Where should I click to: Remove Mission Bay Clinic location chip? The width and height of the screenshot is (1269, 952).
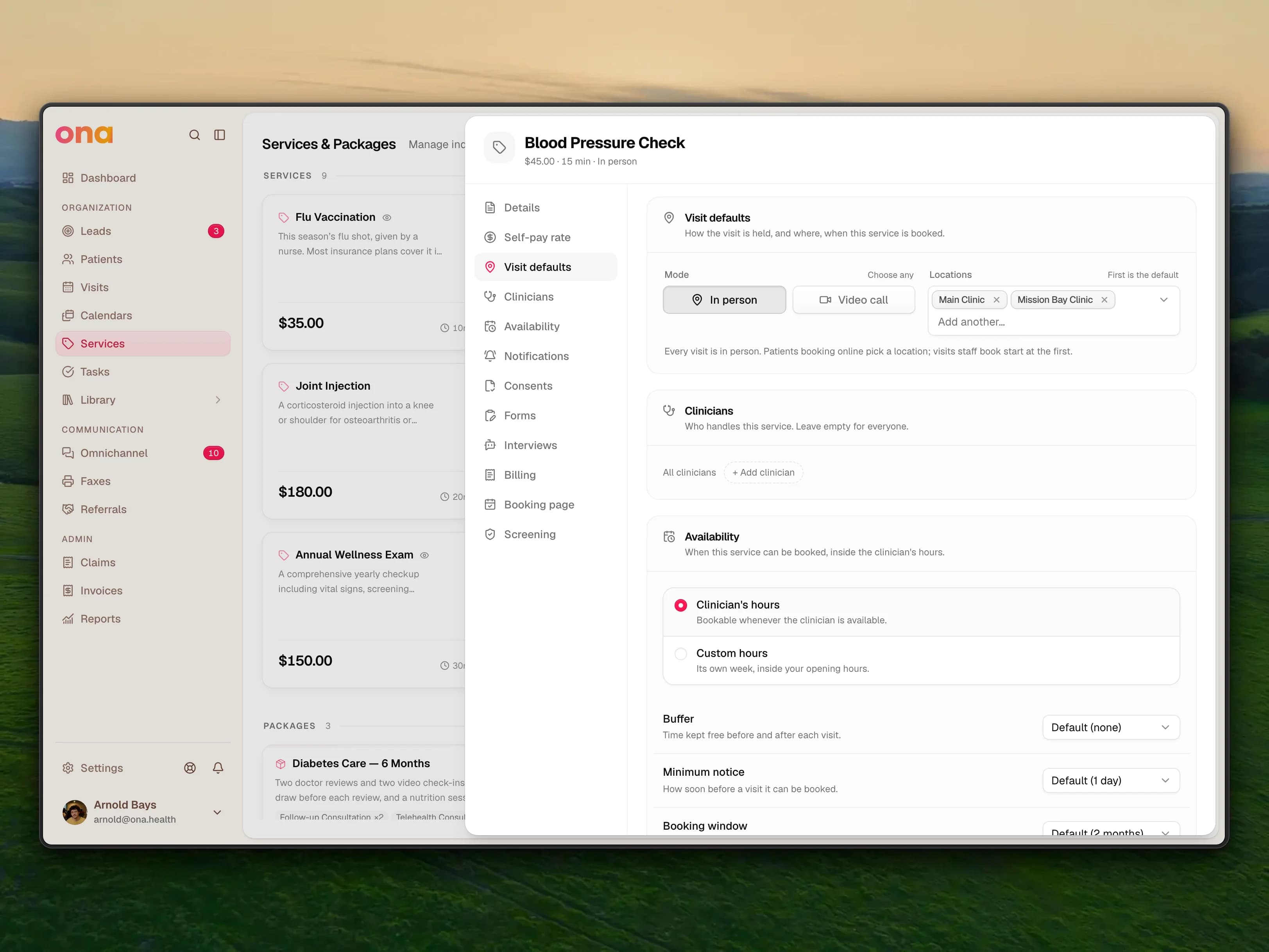[1104, 300]
